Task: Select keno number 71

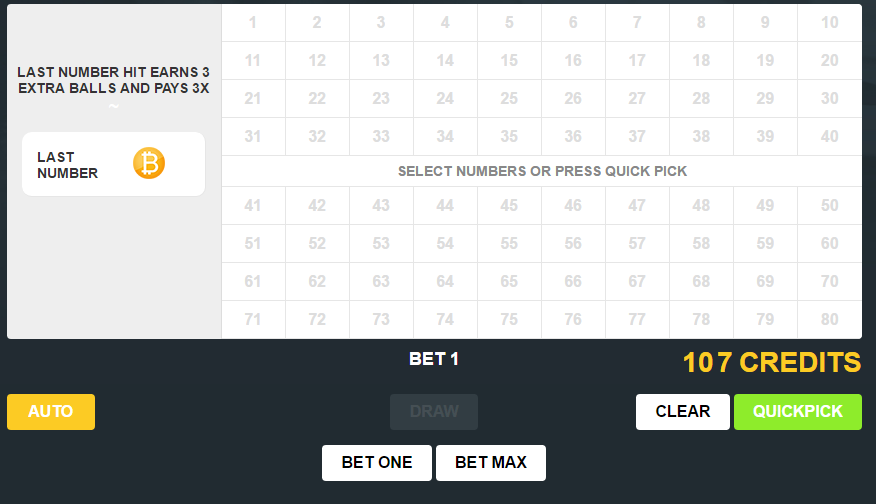Action: 253,320
